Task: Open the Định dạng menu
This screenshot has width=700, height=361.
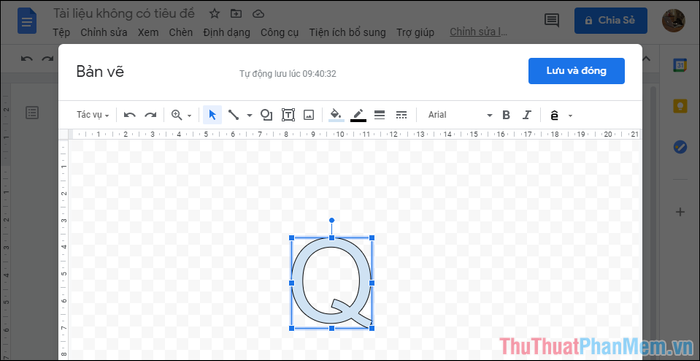Action: (x=226, y=33)
